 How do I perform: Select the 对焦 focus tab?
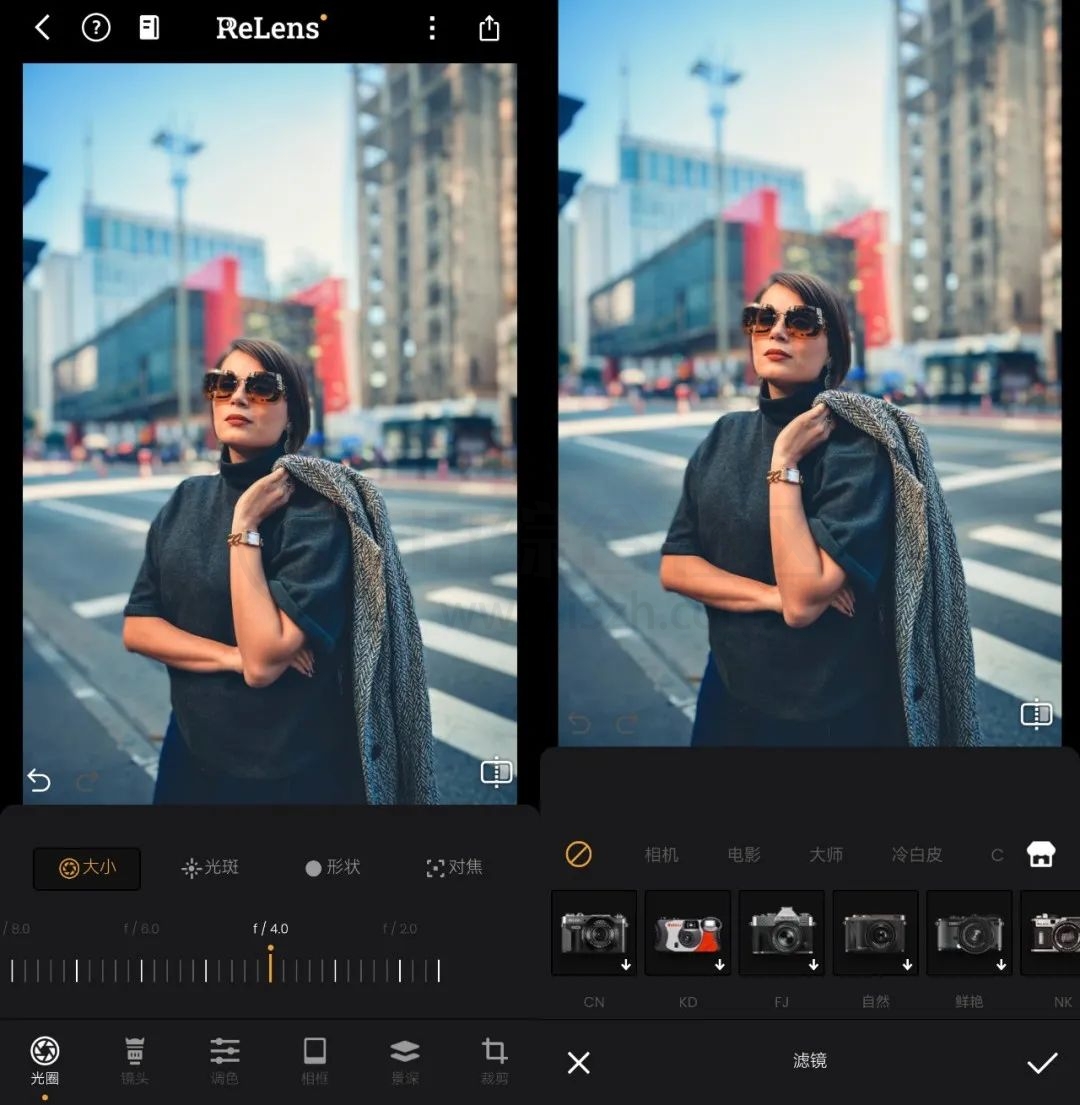pos(454,868)
